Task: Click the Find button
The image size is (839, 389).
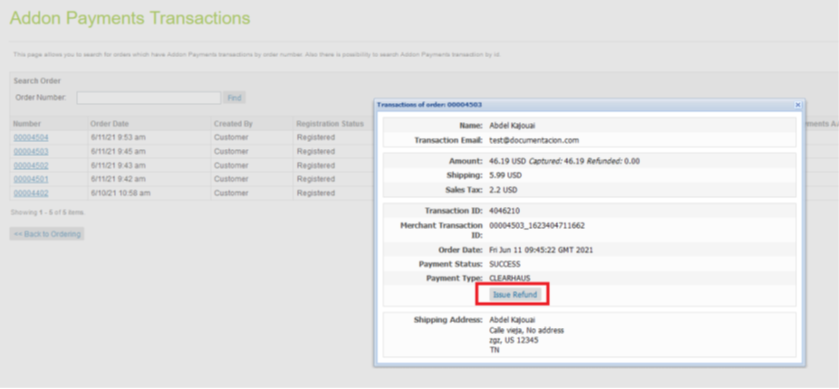Action: [234, 98]
